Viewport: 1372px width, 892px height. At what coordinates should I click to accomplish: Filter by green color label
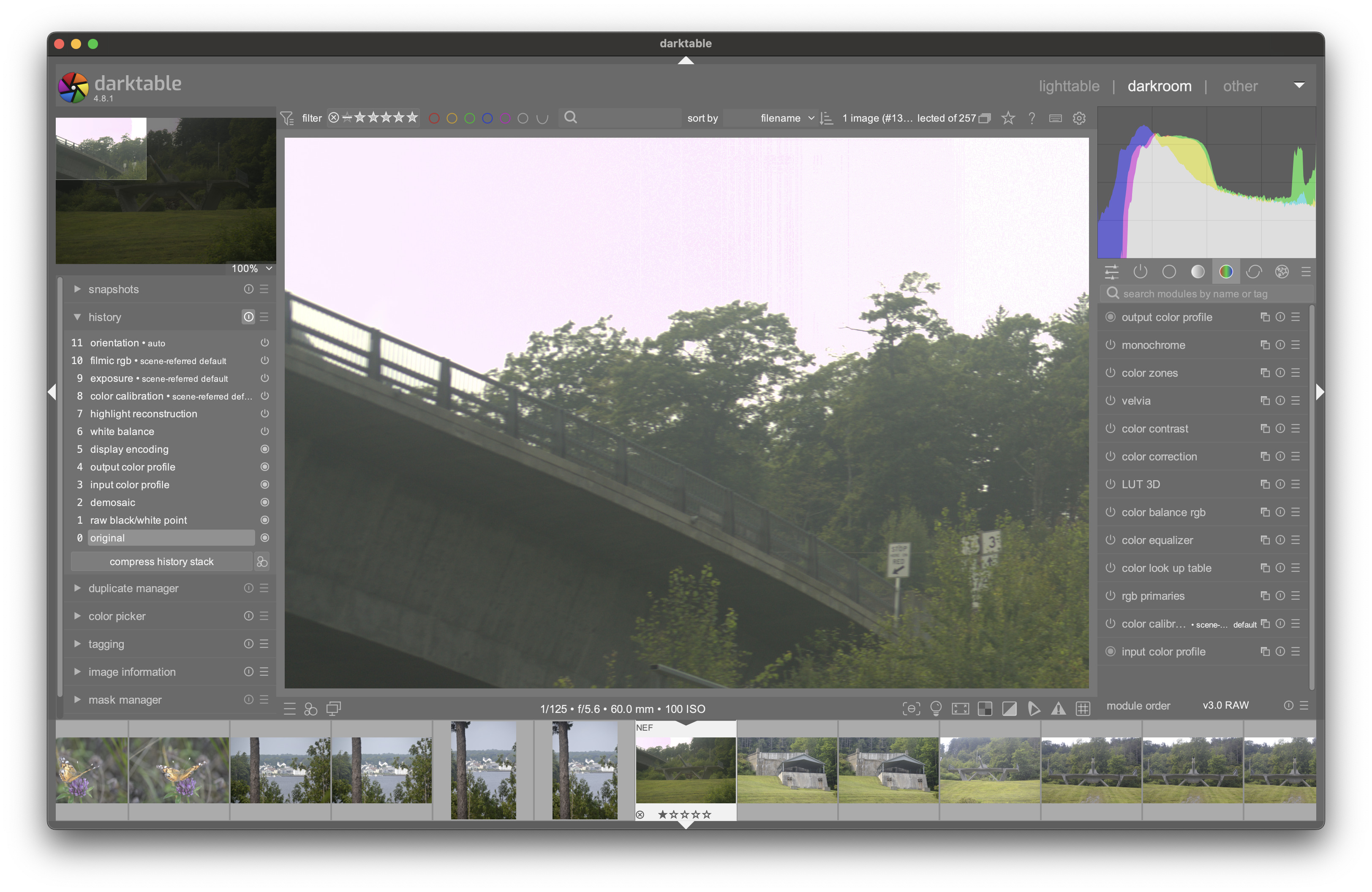469,118
